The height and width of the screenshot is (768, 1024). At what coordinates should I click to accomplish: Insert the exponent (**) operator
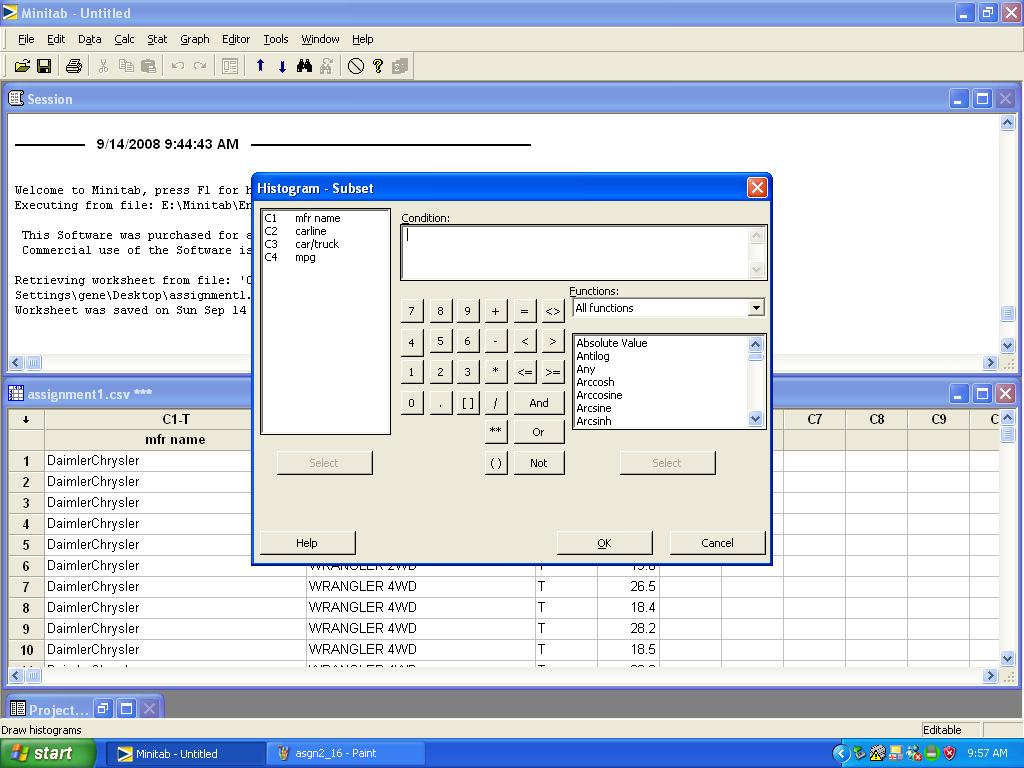[x=495, y=431]
